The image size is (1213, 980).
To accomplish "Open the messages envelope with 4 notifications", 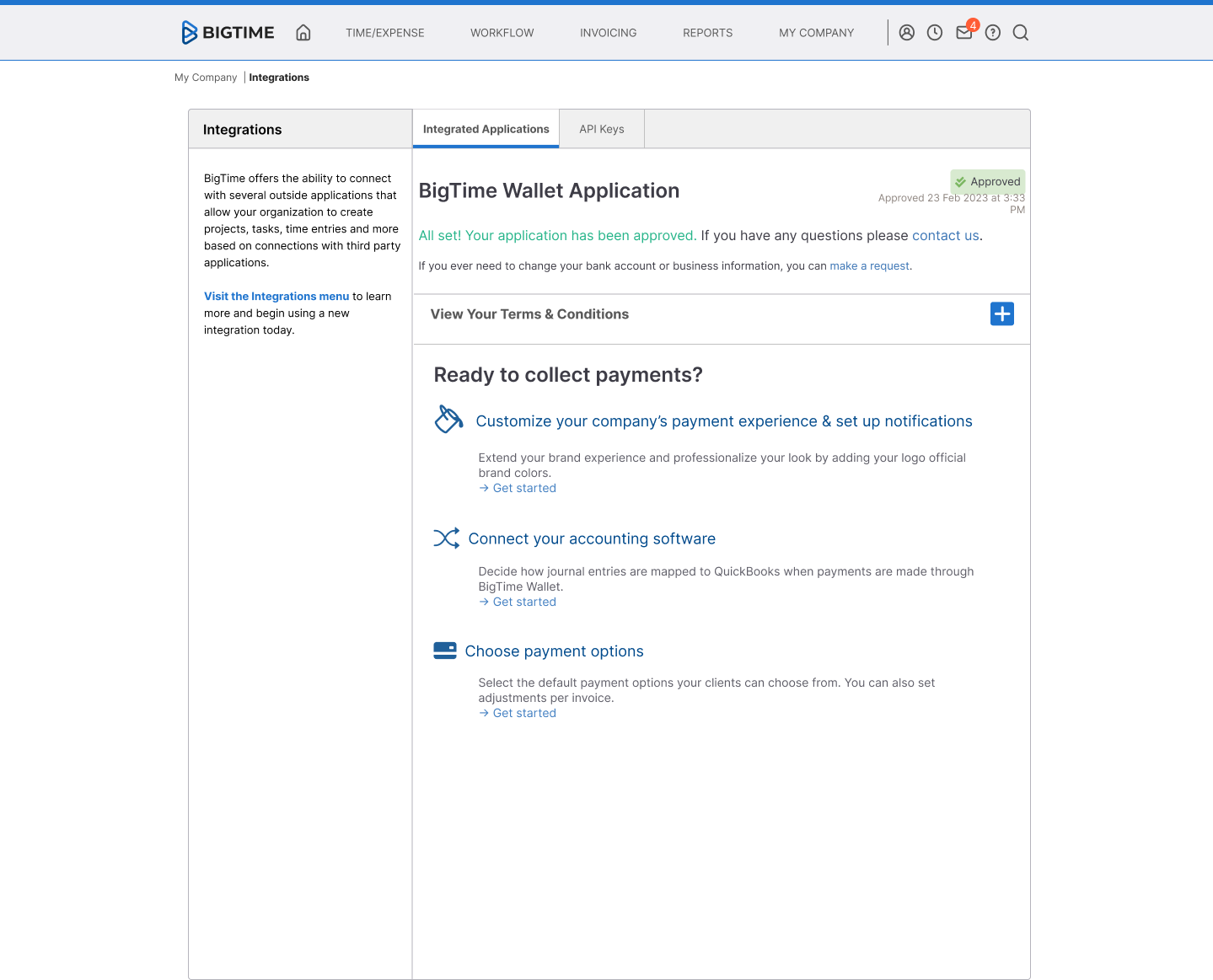I will pos(963,32).
